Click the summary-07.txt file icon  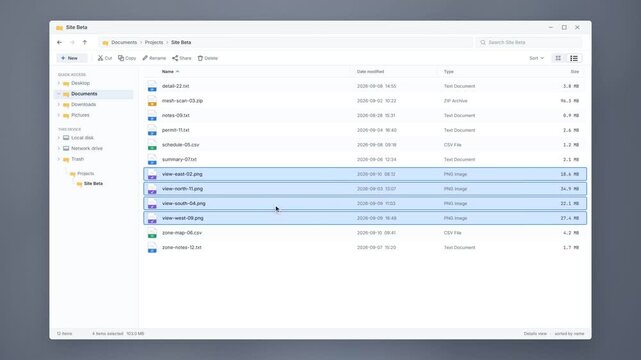(152, 159)
